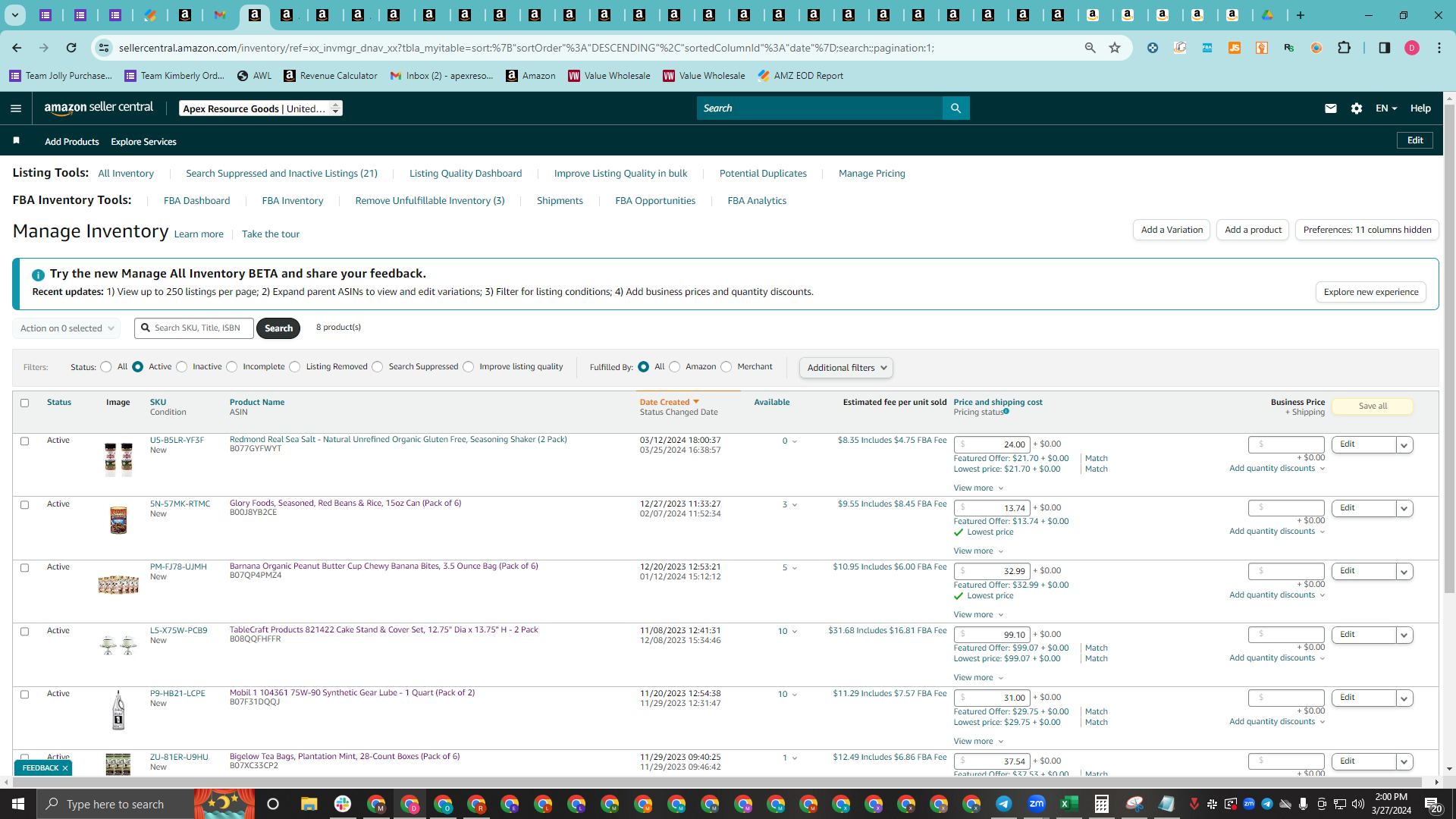Expand View more under Glory Foods pricing
Image resolution: width=1456 pixels, height=819 pixels.
tap(978, 551)
